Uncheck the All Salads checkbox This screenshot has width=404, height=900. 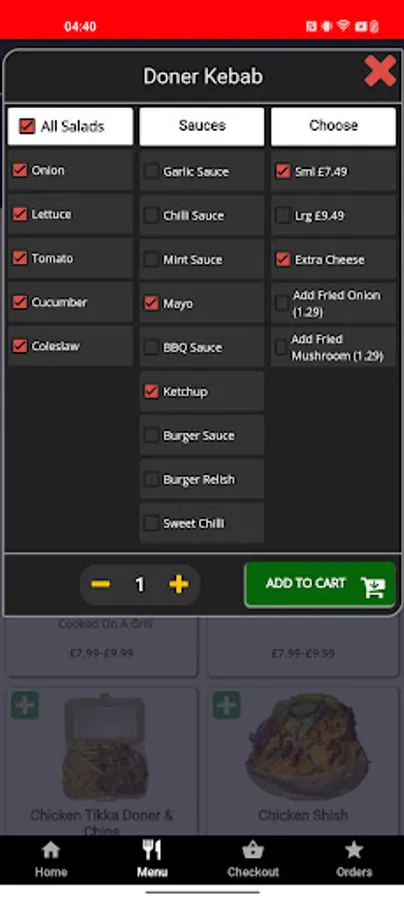(27, 126)
